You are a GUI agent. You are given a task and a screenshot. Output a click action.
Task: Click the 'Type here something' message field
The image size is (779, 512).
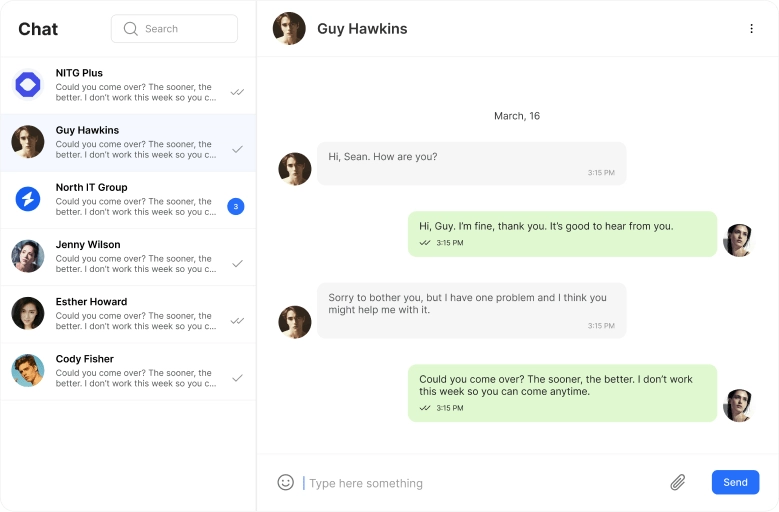(x=480, y=483)
